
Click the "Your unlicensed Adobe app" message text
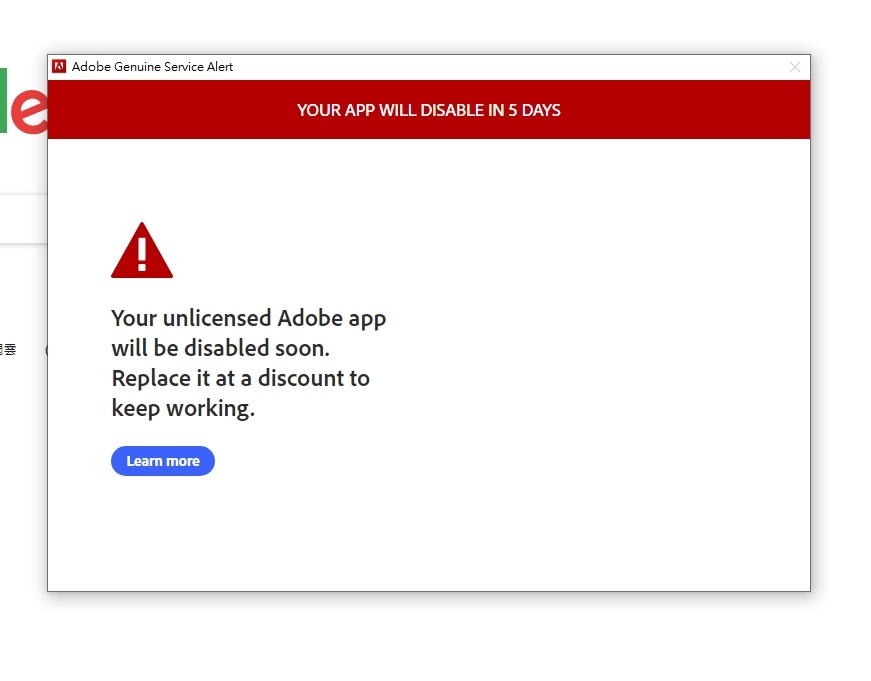coord(248,363)
